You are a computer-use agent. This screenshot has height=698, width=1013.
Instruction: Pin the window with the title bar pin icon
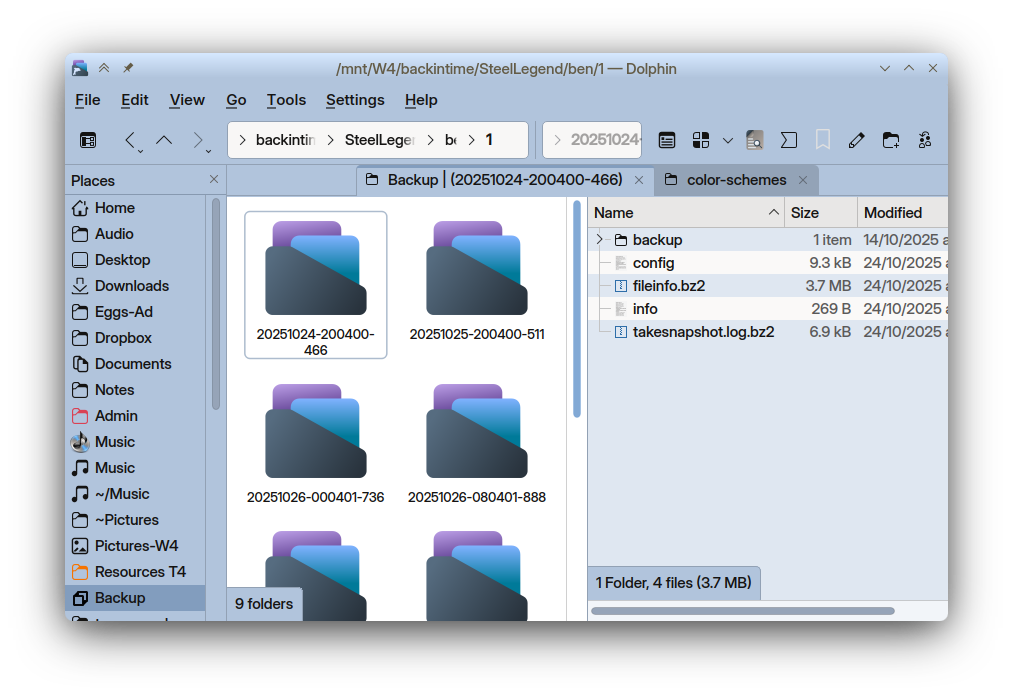coord(128,68)
